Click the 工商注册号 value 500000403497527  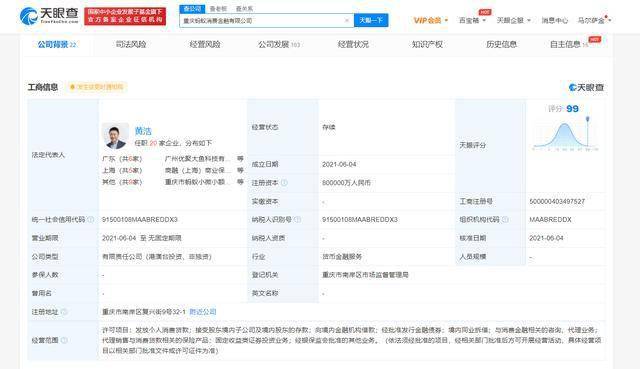557,201
